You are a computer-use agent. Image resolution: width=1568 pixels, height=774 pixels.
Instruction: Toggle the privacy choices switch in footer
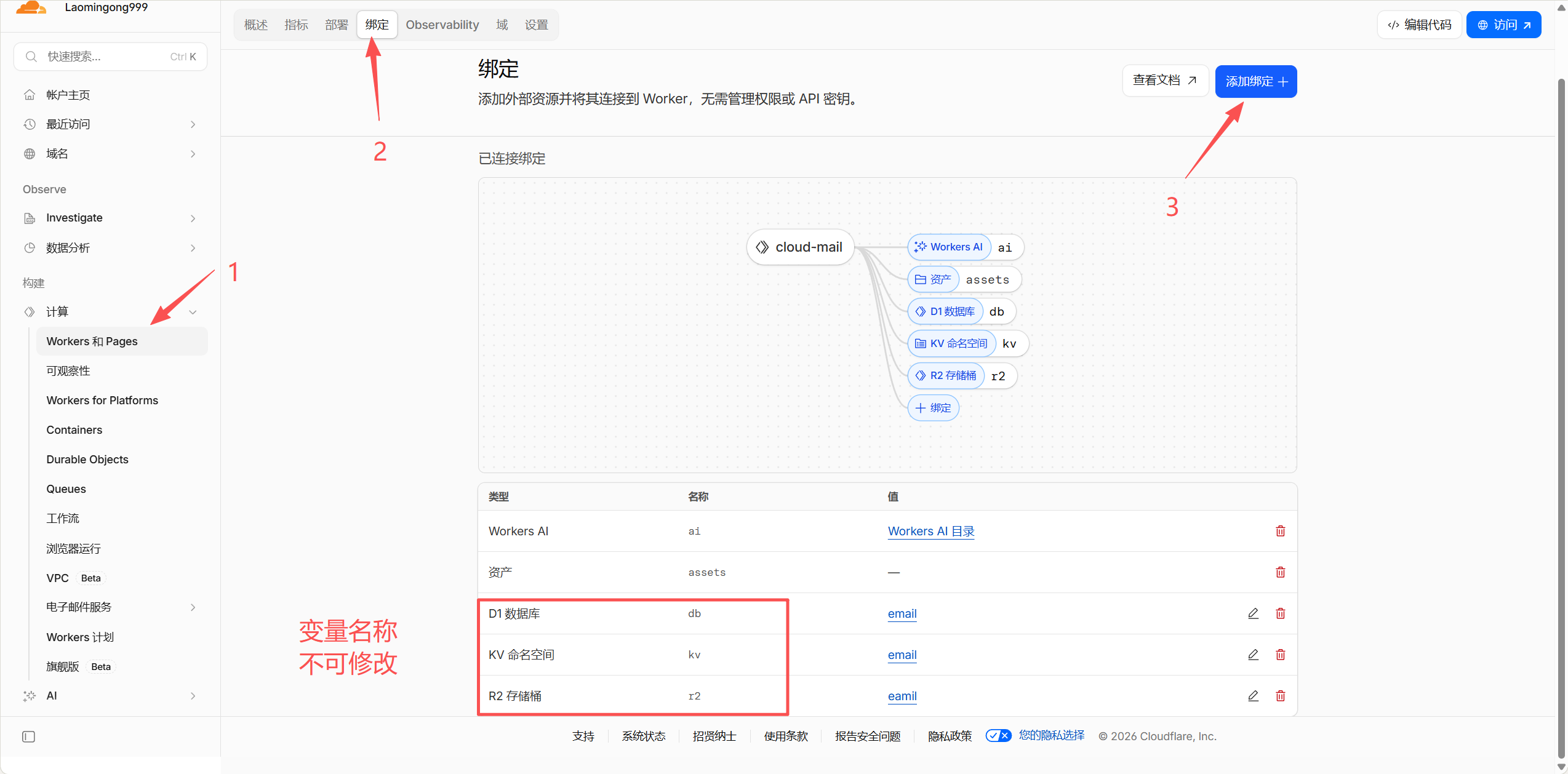998,735
